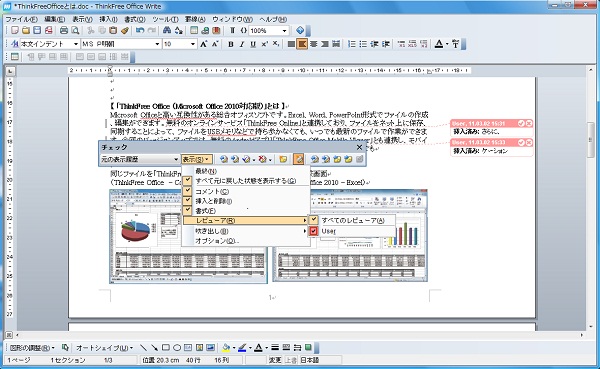Toggle すべてのレビューア(A) checkbox in submenu

click(x=313, y=220)
